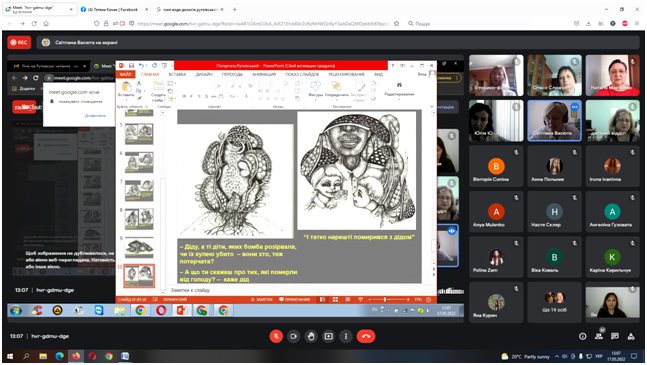Screen dimensions: 647x365
Task: Click the Создать слайд new slide icon
Action: (158, 86)
